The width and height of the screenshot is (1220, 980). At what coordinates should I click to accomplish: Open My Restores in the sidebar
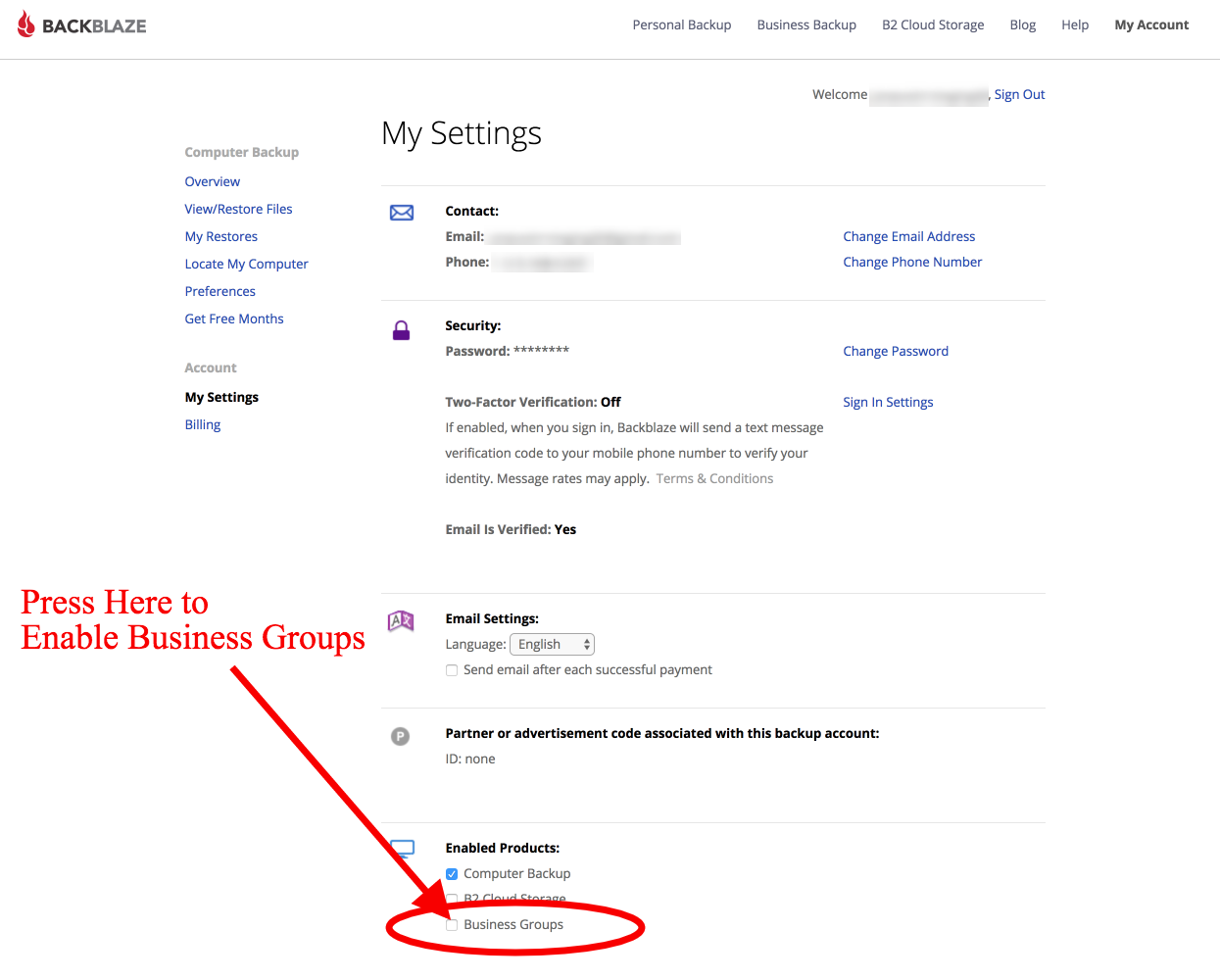click(x=221, y=237)
